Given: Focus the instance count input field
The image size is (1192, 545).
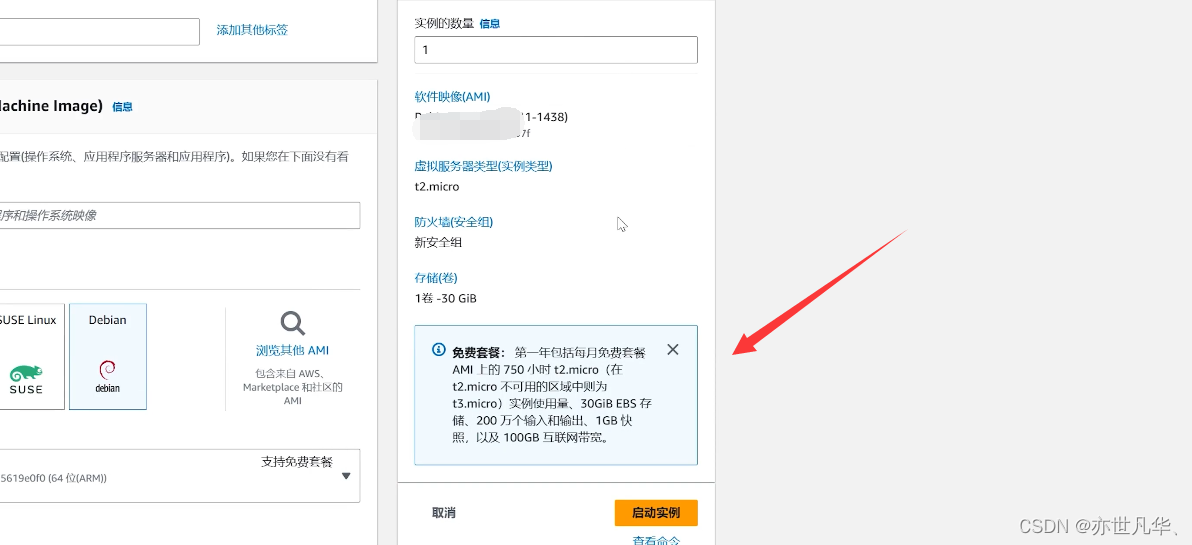Looking at the screenshot, I should 556,50.
